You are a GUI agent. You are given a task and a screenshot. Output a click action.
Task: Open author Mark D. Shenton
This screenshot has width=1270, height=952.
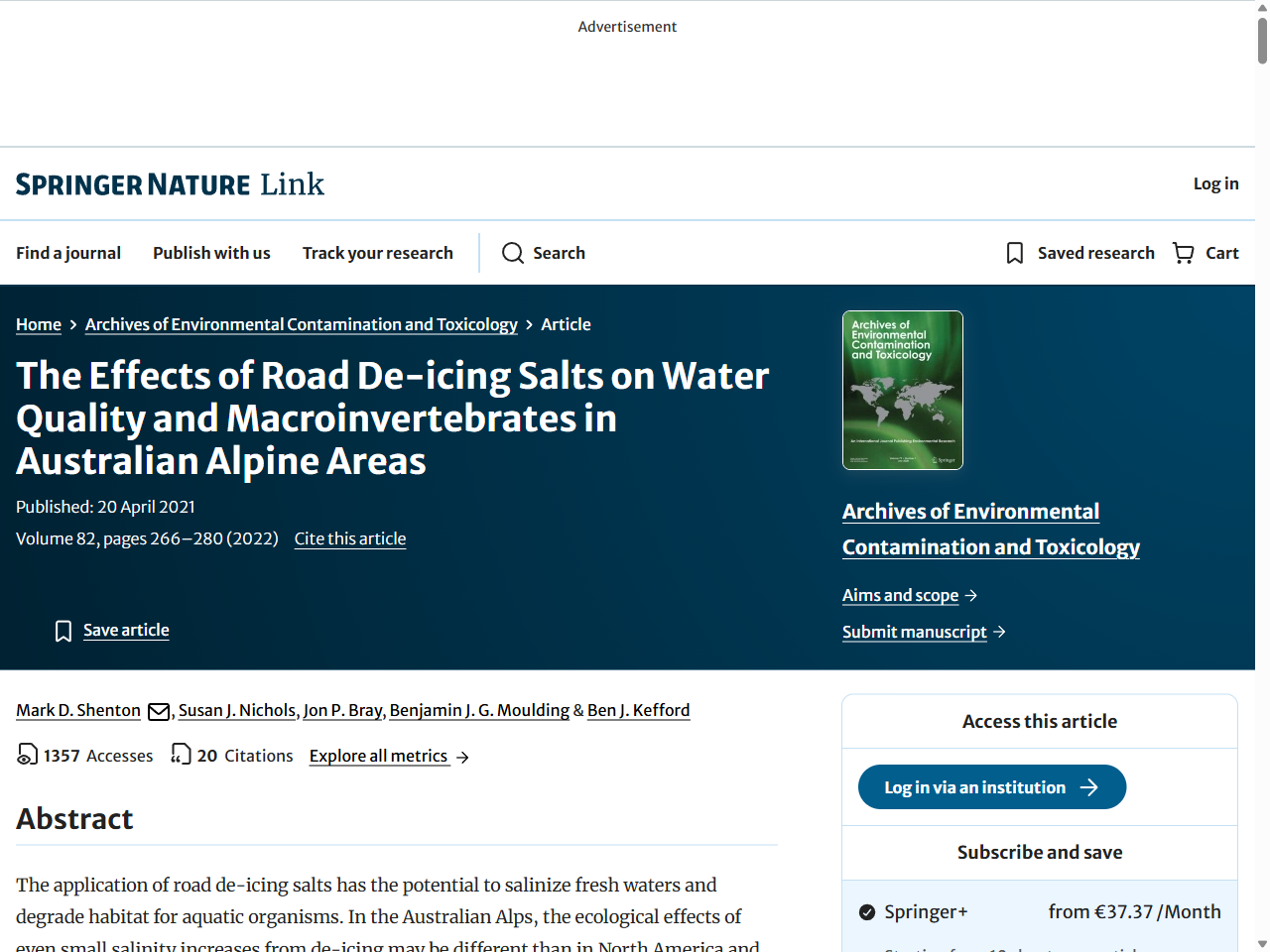click(78, 710)
